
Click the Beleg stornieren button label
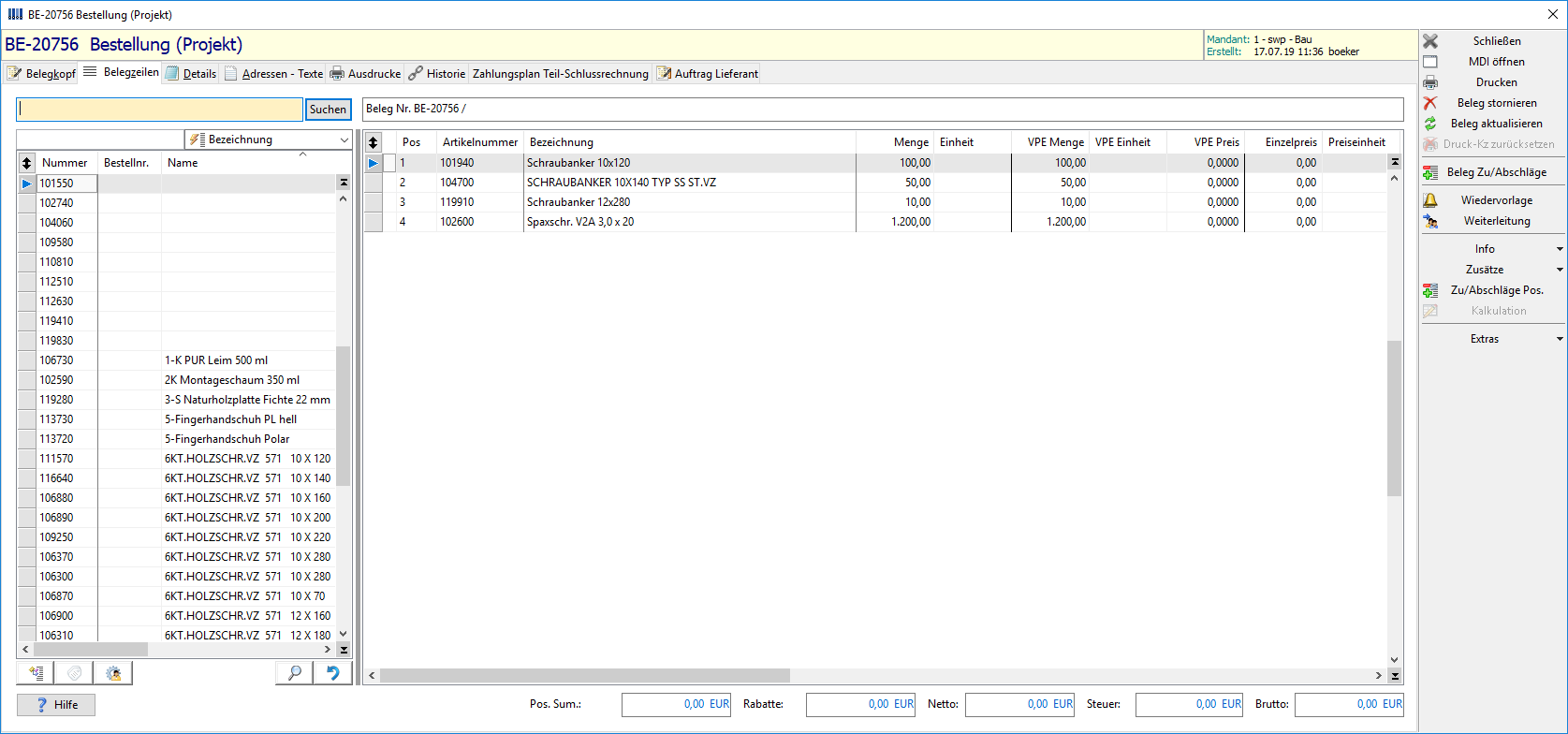(x=1497, y=103)
